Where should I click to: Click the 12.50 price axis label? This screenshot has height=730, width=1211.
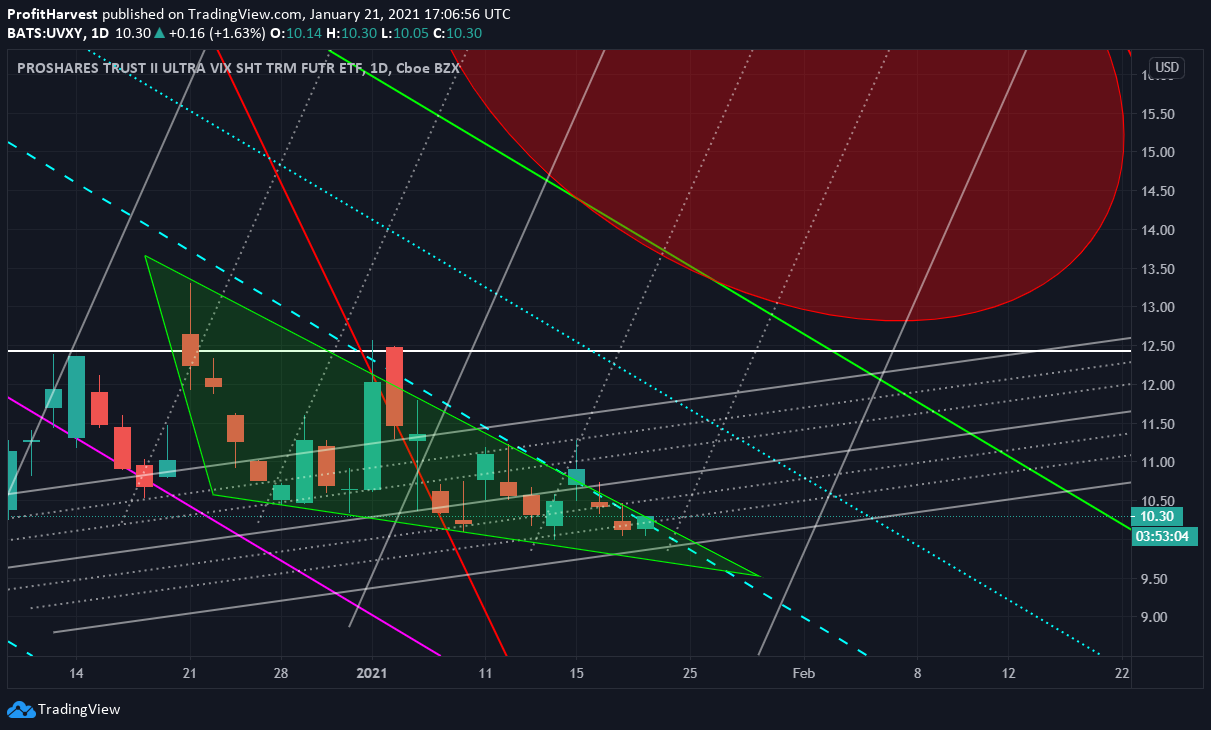[x=1158, y=346]
